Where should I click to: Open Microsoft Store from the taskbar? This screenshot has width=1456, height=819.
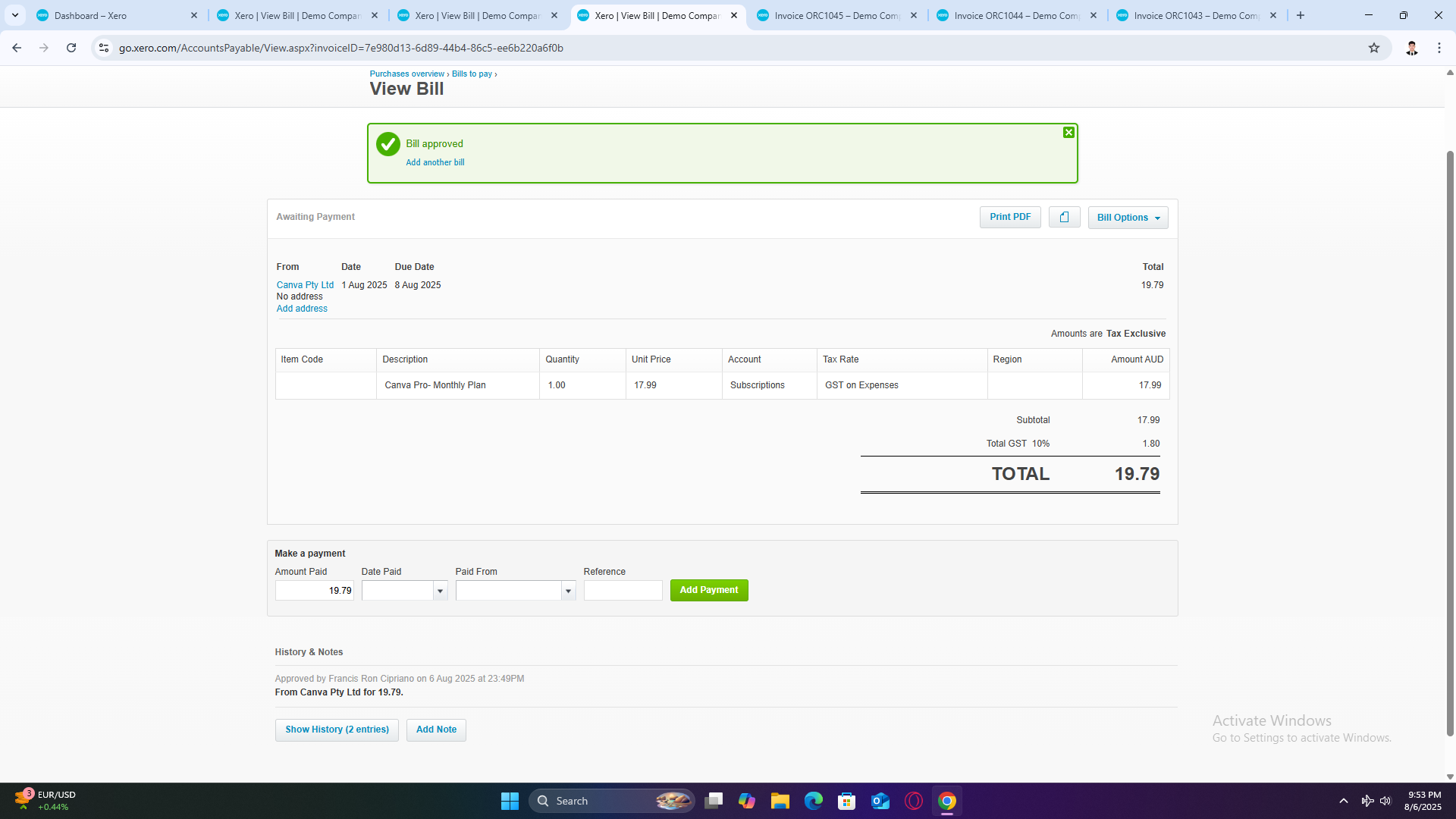(x=847, y=801)
